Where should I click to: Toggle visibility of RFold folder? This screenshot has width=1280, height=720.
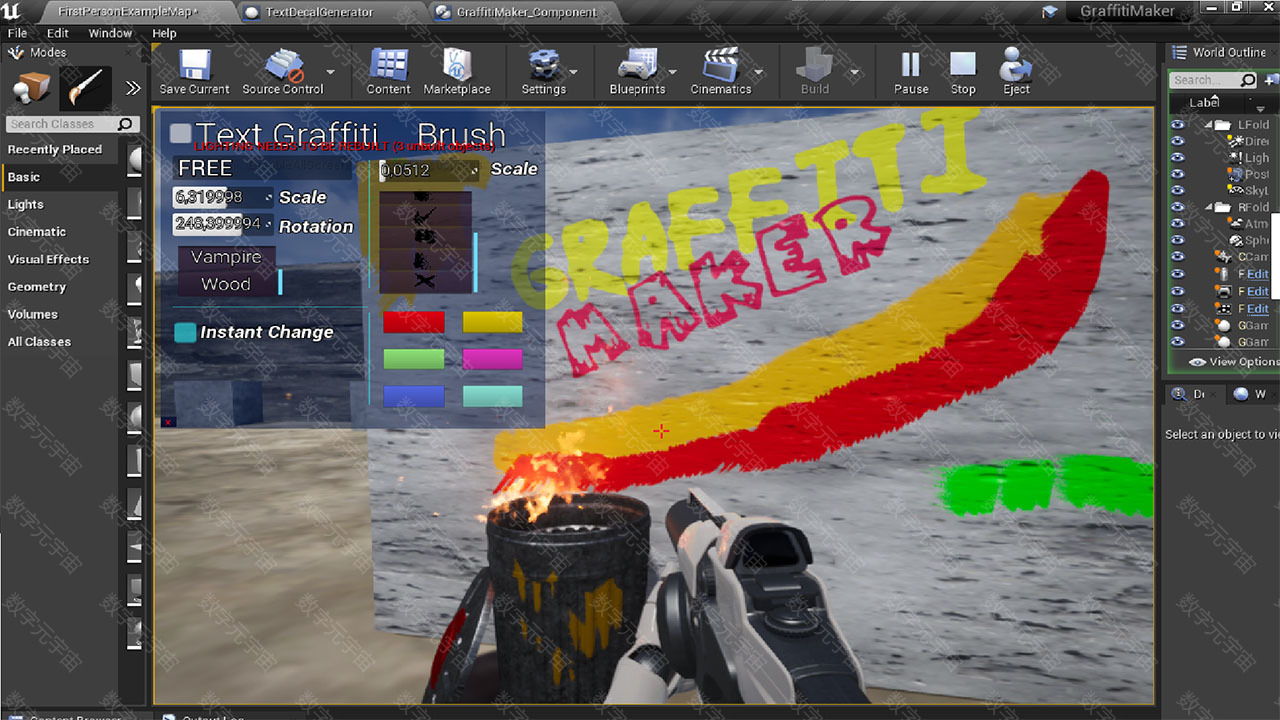pyautogui.click(x=1177, y=207)
